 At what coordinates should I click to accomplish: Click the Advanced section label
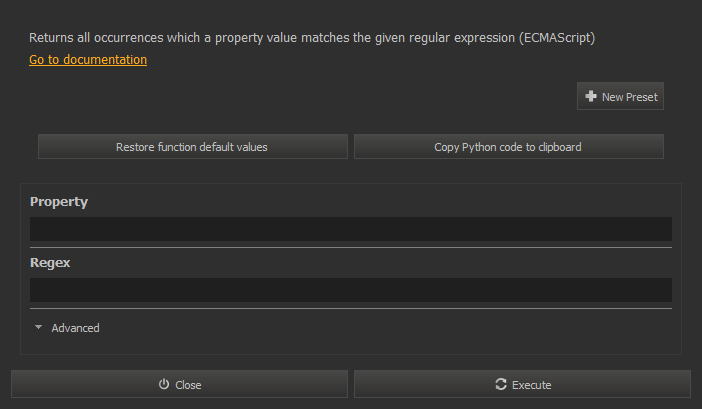coord(75,328)
